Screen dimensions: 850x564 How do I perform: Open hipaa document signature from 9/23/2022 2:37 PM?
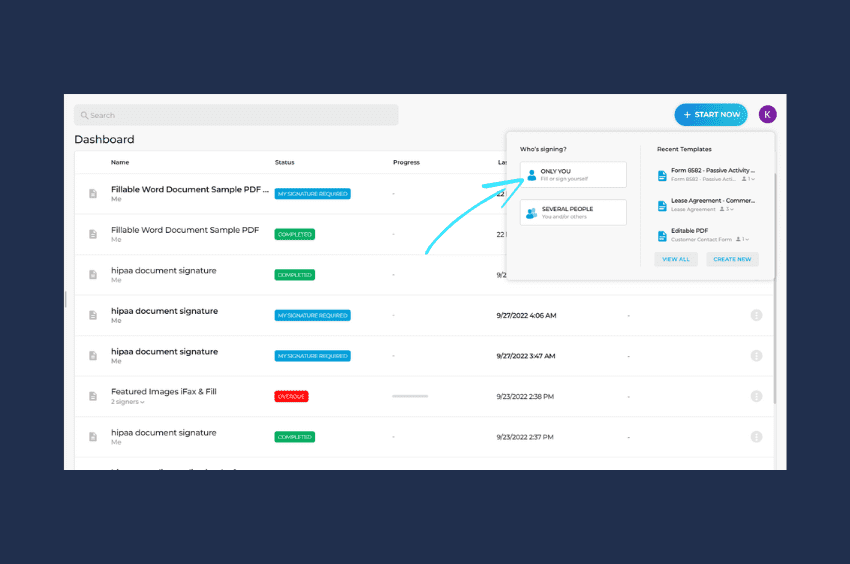click(164, 433)
